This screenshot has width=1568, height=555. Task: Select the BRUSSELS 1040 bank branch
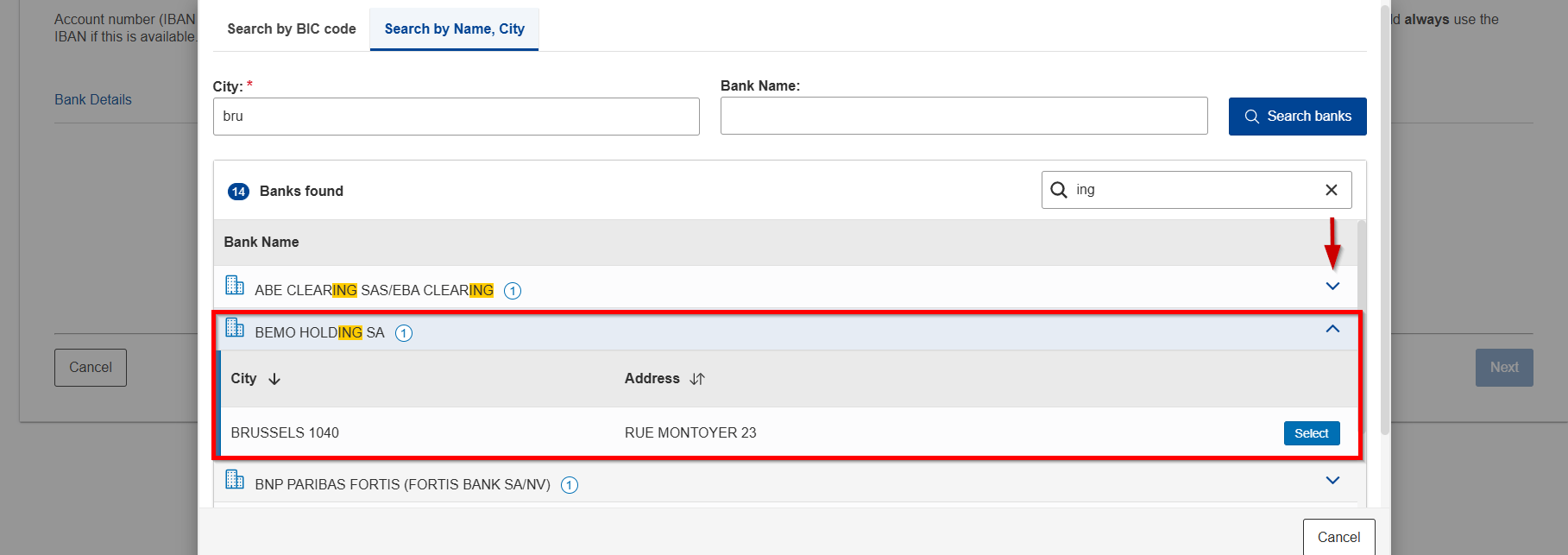point(1312,433)
